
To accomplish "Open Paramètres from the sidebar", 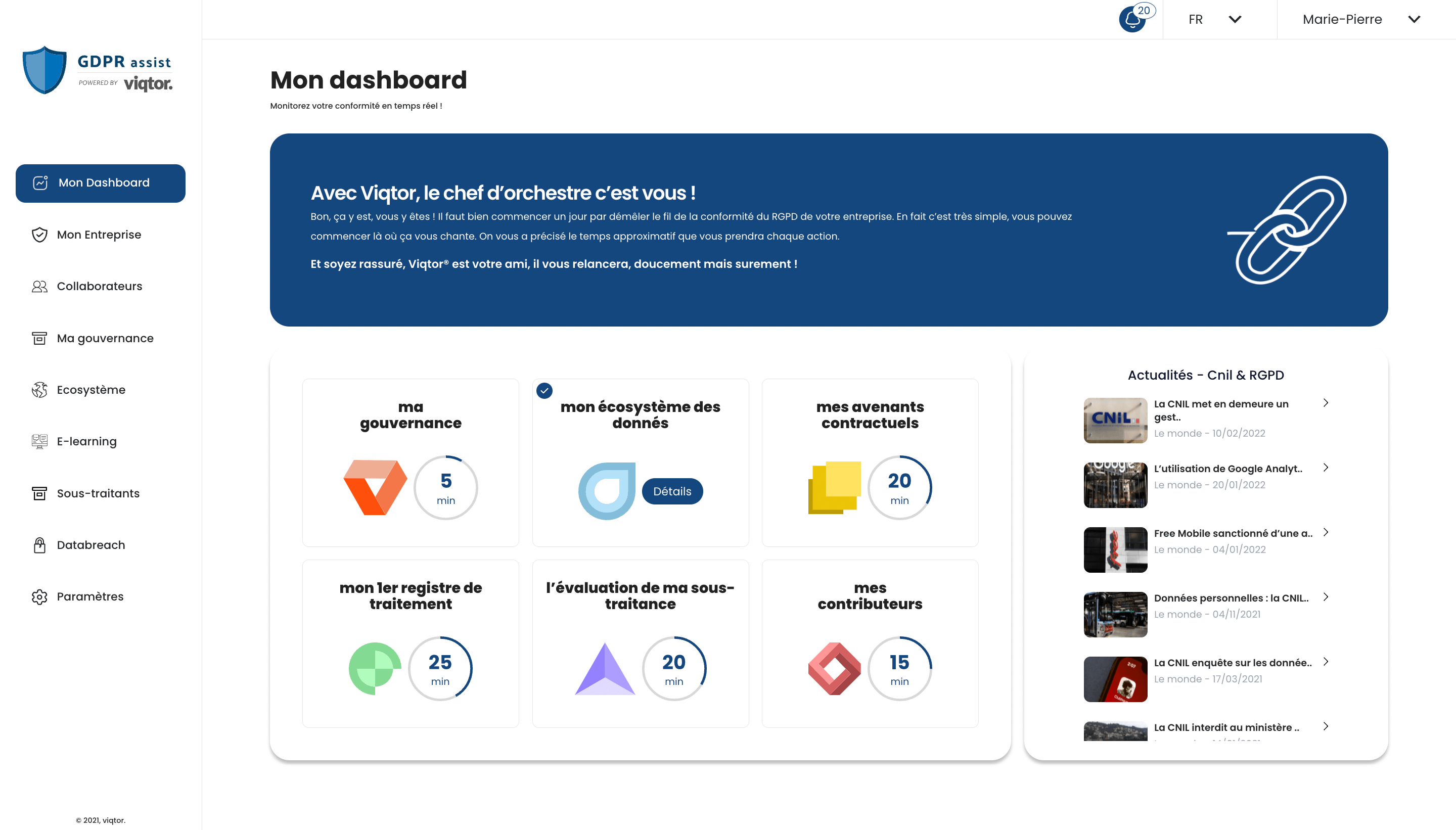I will 90,596.
